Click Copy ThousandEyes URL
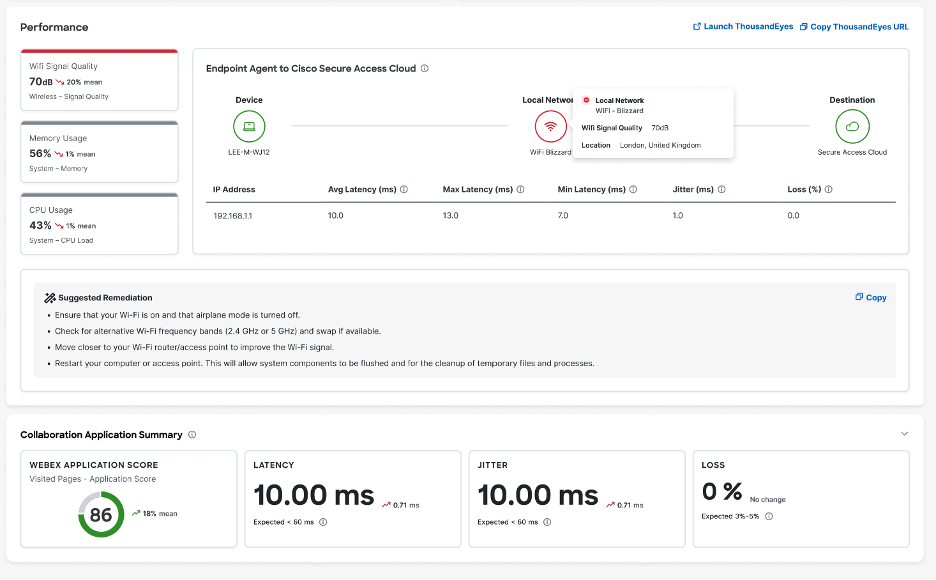Viewport: 936px width, 580px height. pyautogui.click(x=854, y=27)
